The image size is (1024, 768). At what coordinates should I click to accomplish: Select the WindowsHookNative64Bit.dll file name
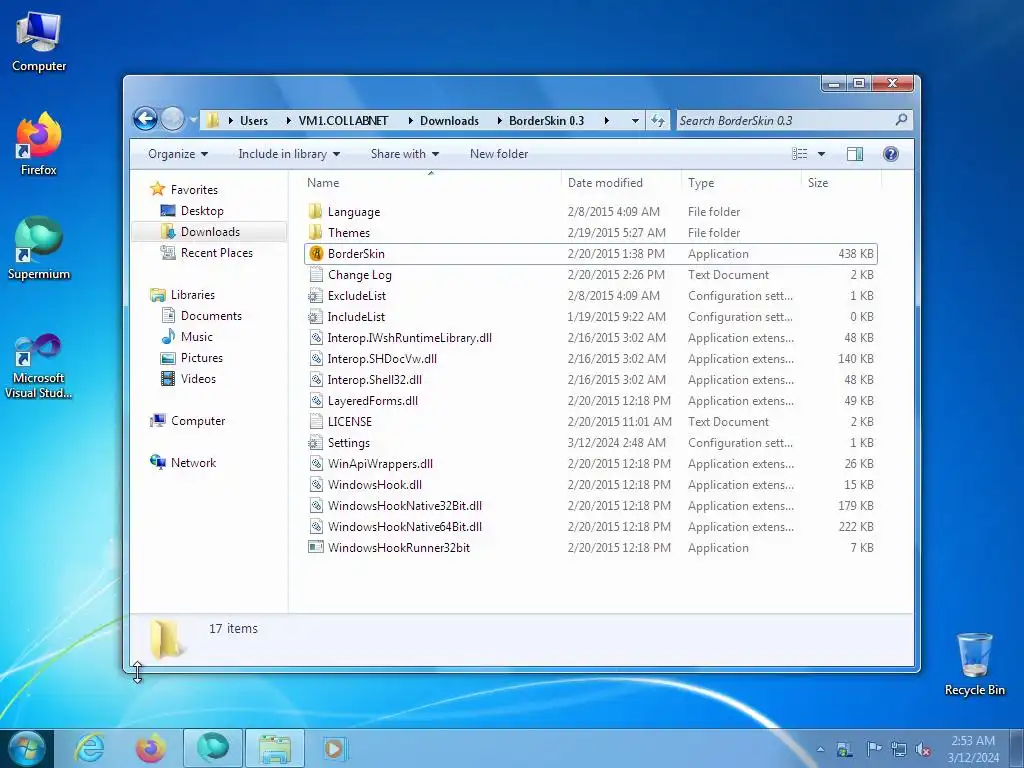coord(405,526)
